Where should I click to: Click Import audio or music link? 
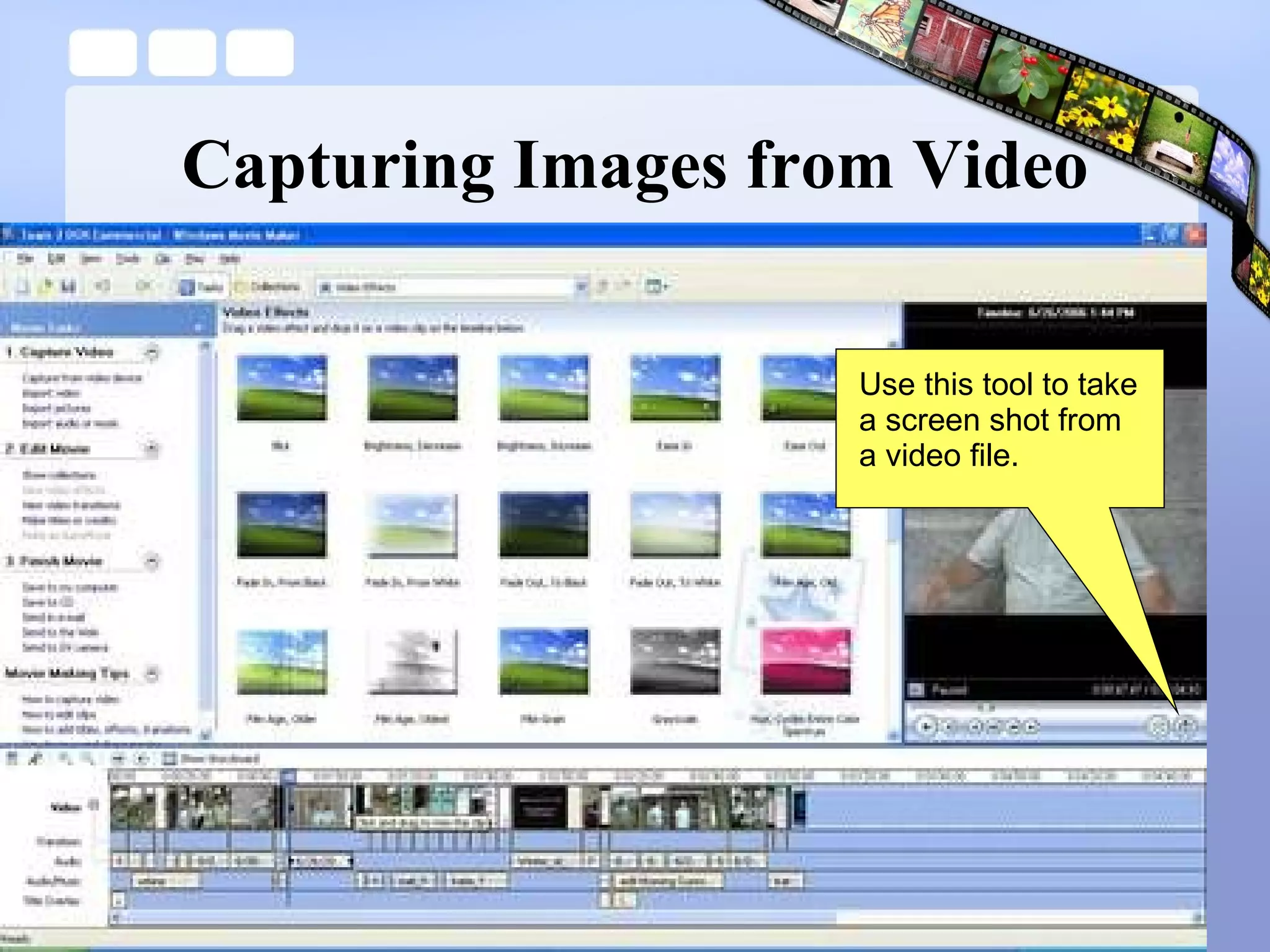click(70, 423)
